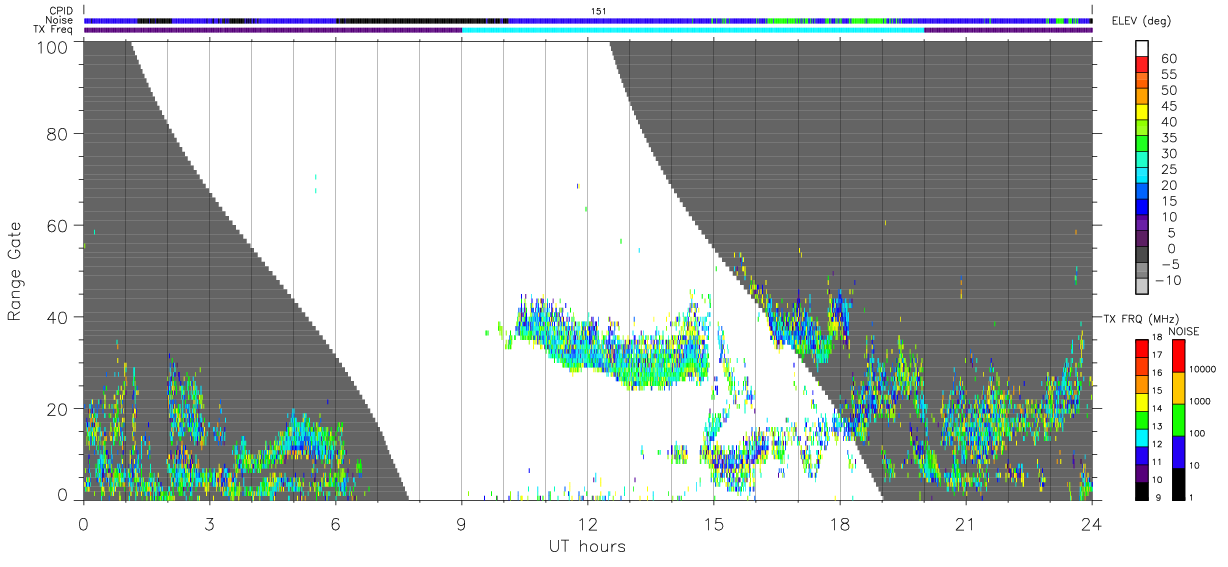Click the blue swatch on NOISE colorbar

(x=1179, y=450)
